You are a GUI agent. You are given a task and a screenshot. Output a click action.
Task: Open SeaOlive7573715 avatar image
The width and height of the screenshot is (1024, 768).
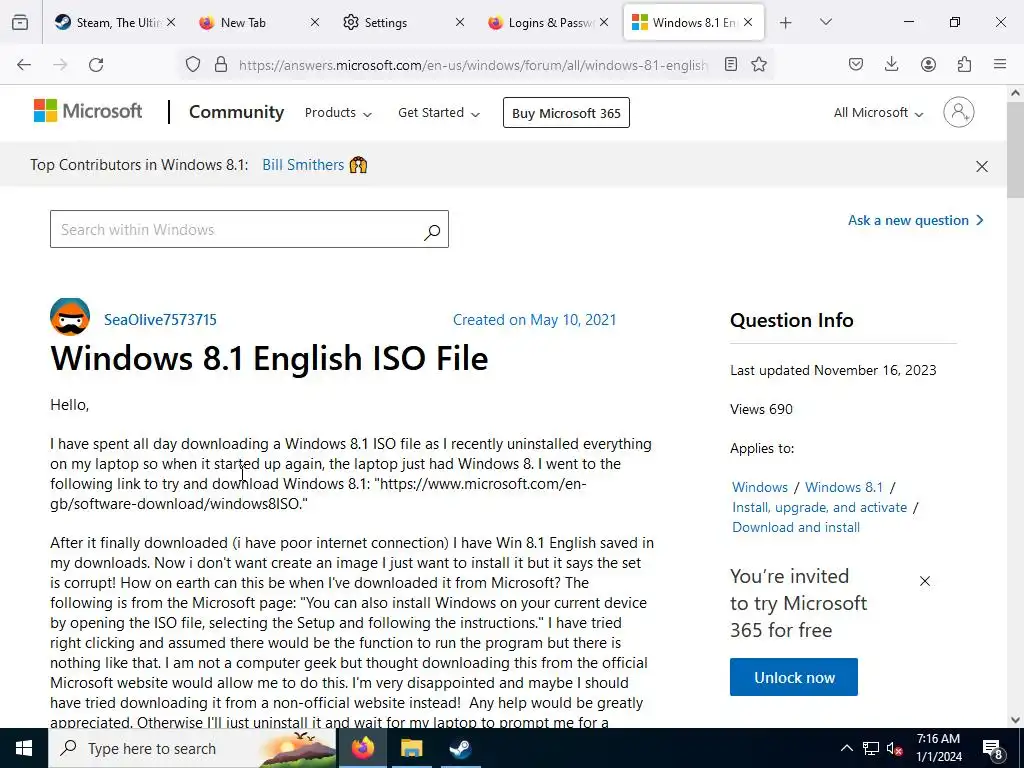pyautogui.click(x=70, y=317)
